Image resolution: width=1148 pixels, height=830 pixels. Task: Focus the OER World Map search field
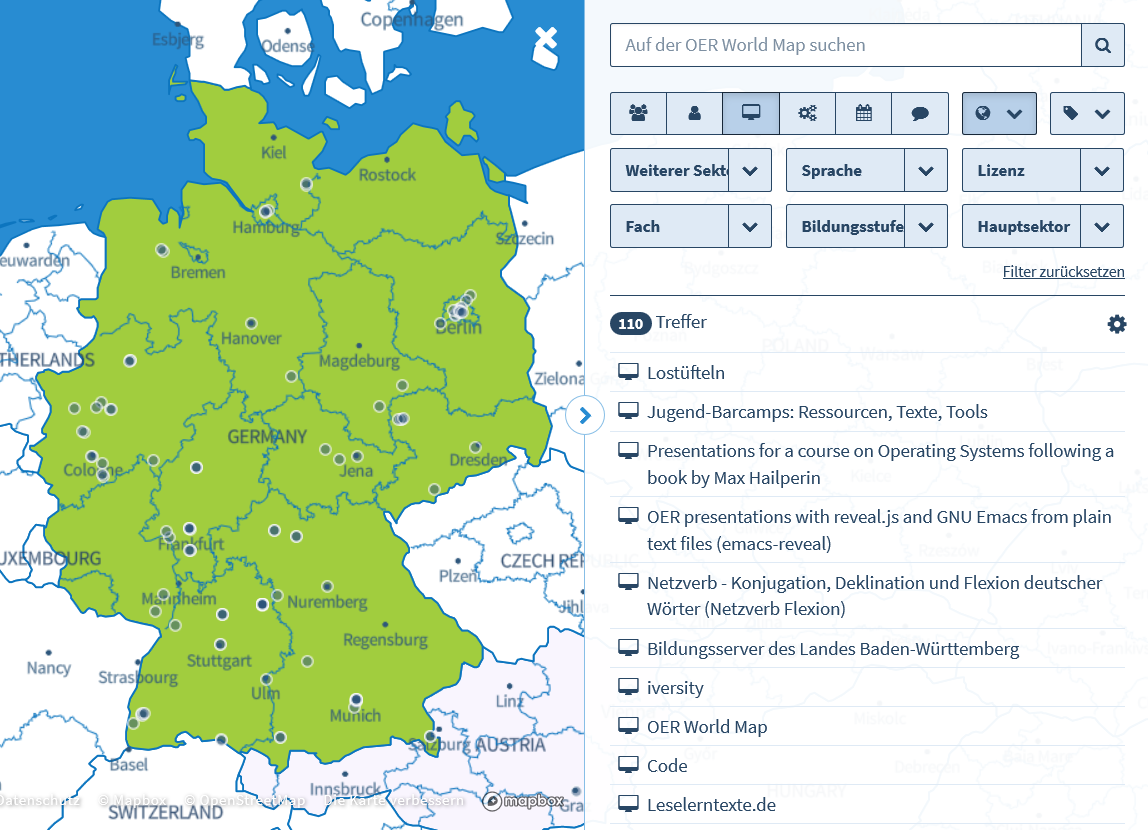tap(846, 45)
